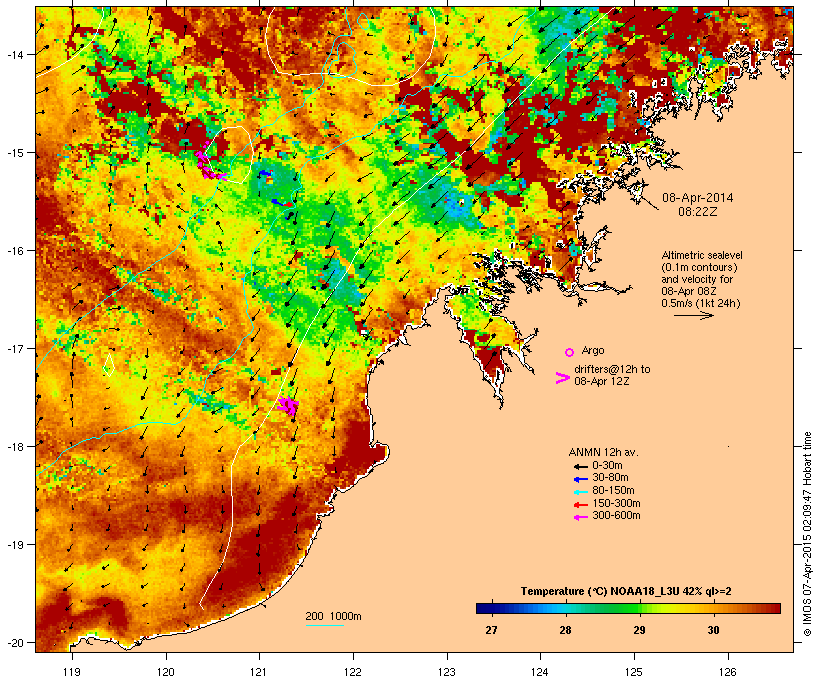
Task: Click the '80-150m' depth label
Action: pyautogui.click(x=613, y=491)
